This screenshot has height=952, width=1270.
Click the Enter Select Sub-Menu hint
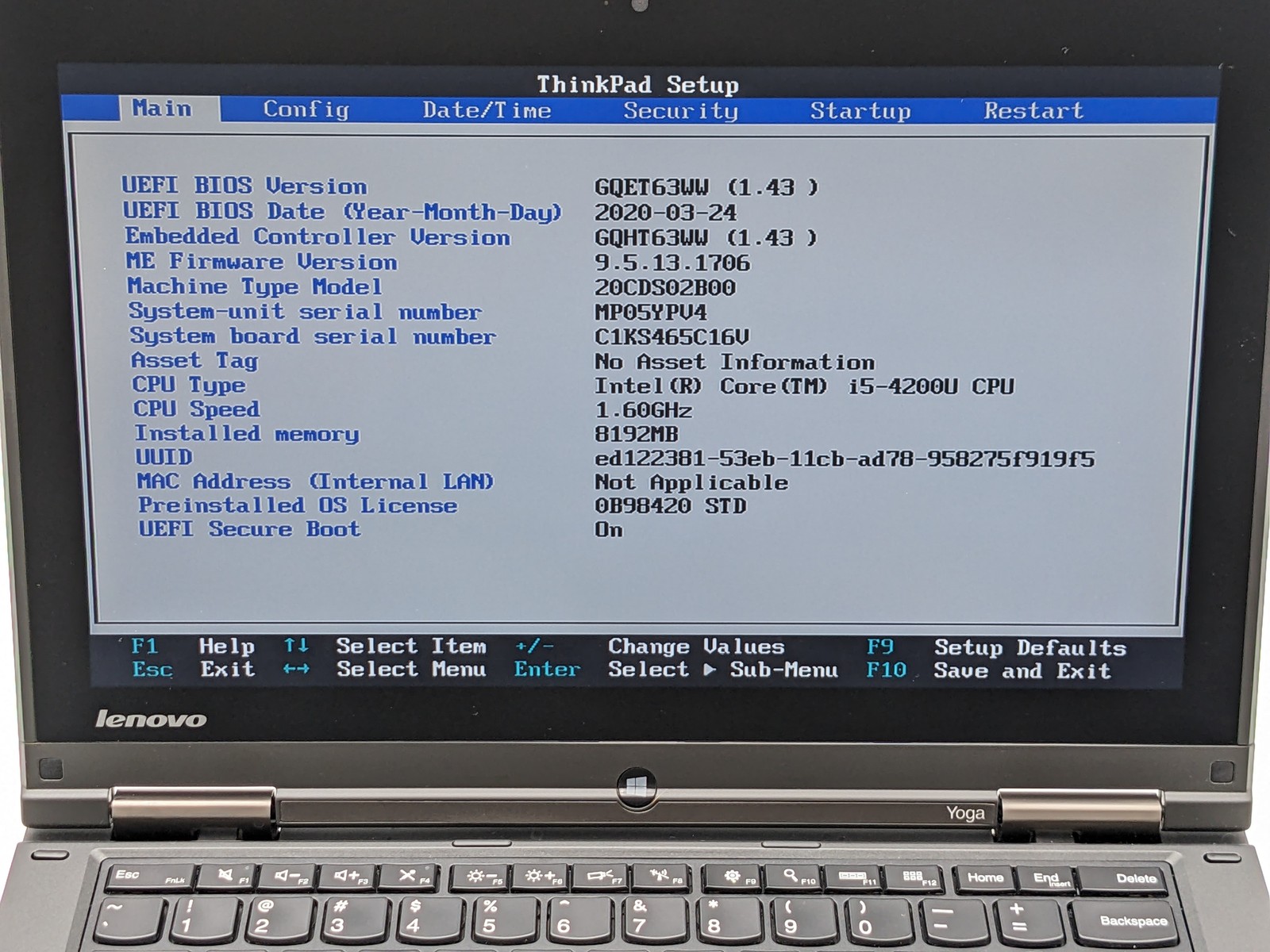click(675, 670)
